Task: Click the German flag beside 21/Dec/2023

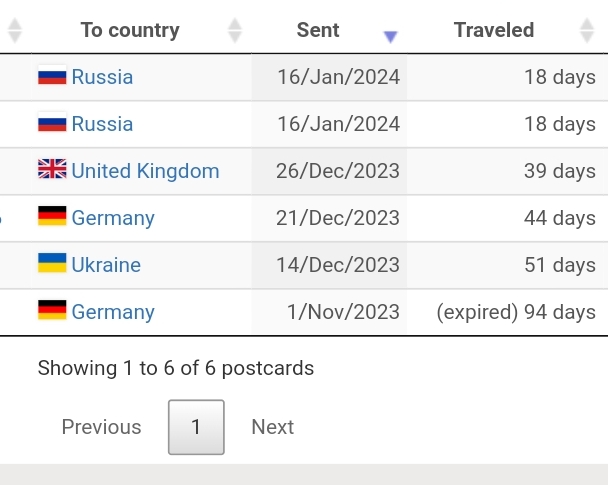Action: point(52,216)
